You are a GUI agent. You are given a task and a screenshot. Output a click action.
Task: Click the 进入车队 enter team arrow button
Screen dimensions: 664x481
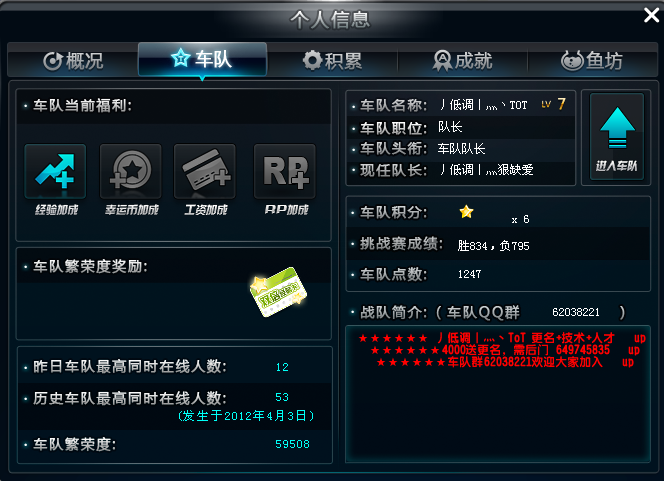coord(617,137)
